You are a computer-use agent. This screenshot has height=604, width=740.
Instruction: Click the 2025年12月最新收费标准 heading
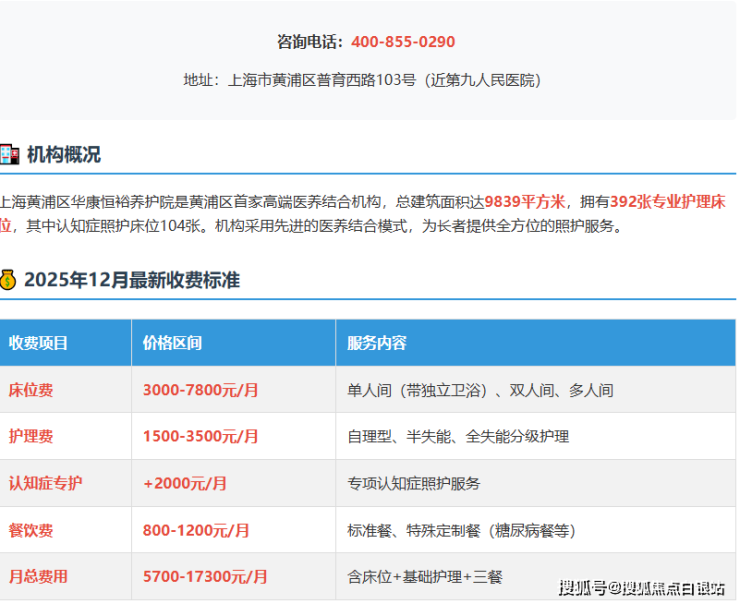pos(132,280)
